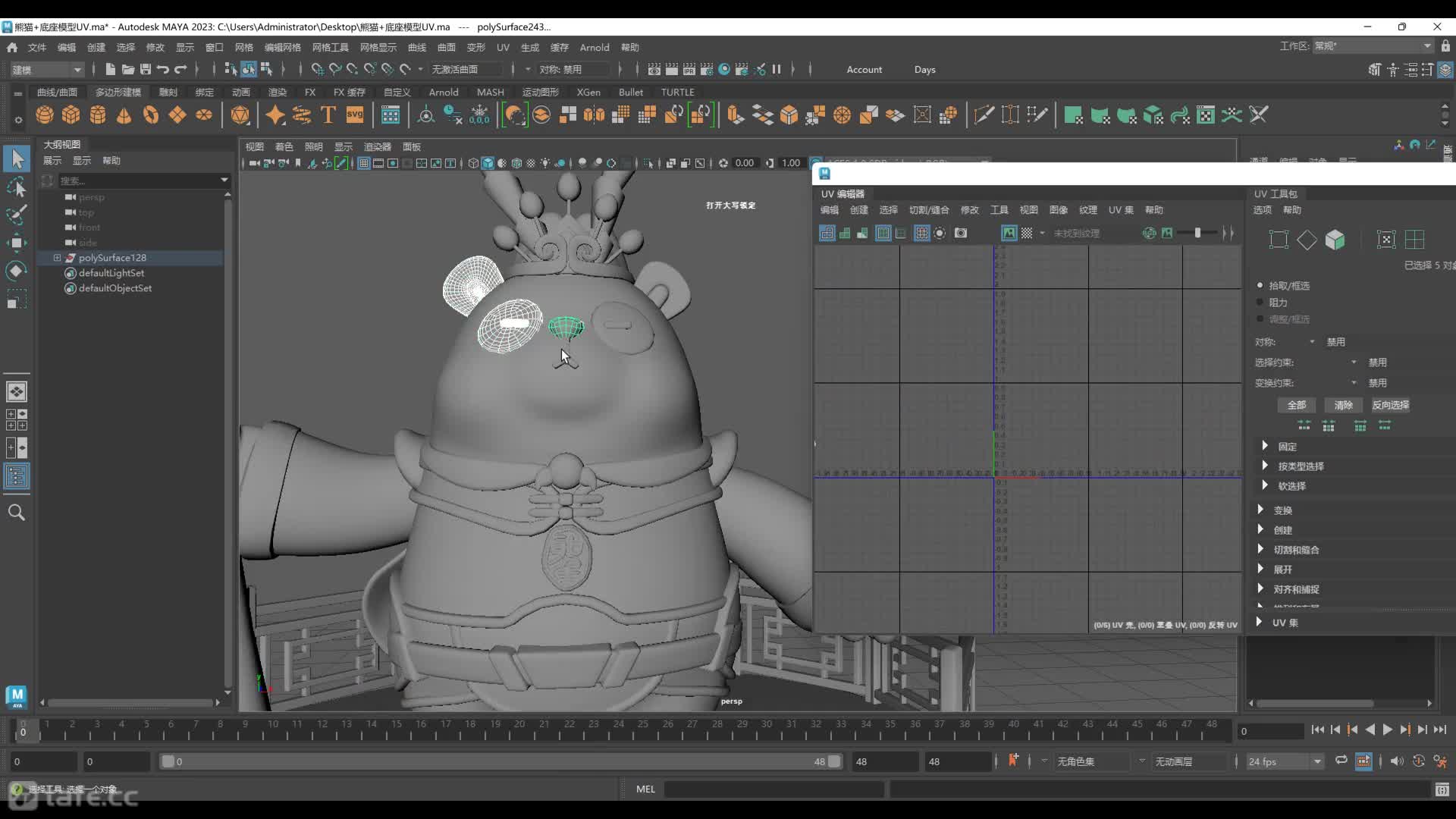Toggle the UV checker map icon
The image size is (1456, 819).
(1027, 233)
